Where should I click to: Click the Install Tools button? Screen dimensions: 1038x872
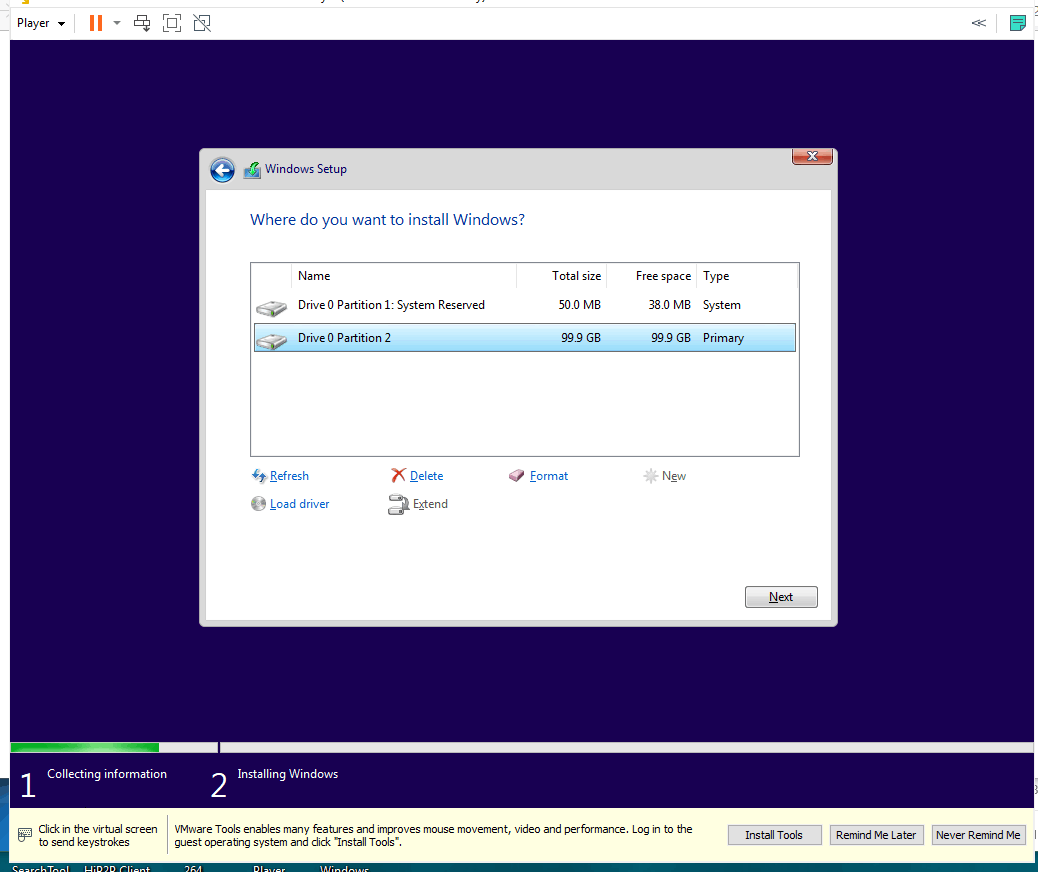coord(775,835)
